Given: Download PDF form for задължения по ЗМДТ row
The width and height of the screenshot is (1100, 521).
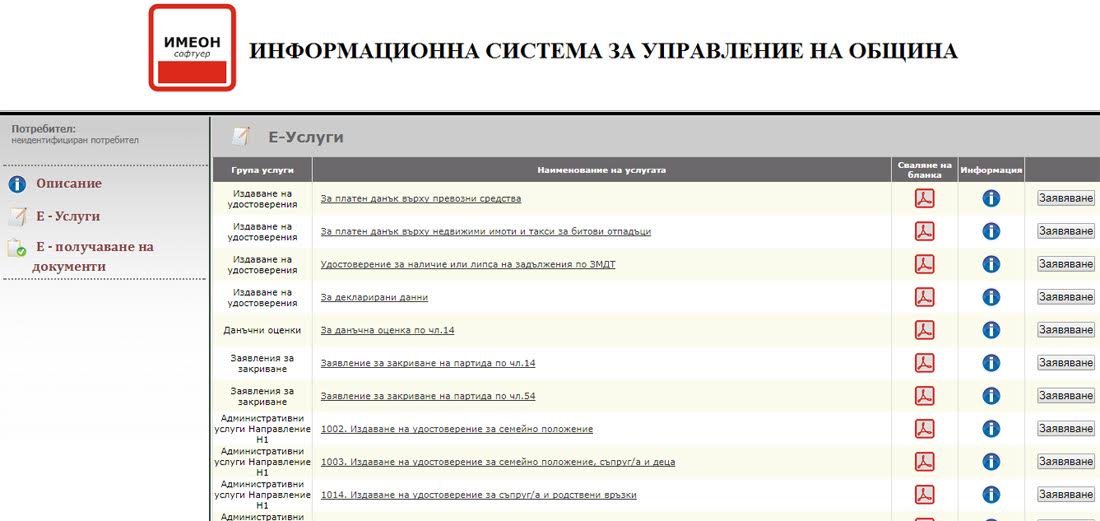Looking at the screenshot, I should (924, 264).
